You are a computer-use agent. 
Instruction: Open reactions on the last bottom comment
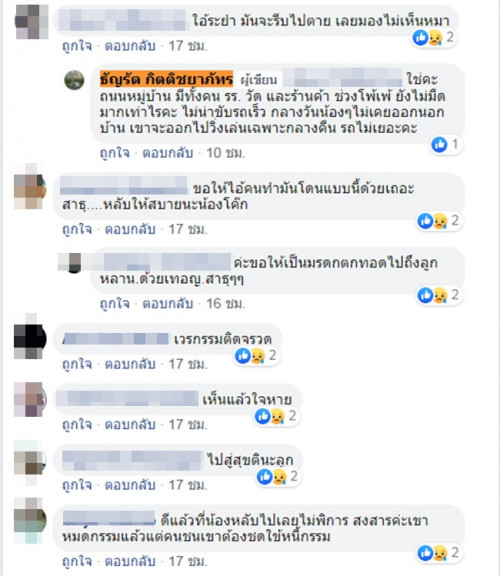pyautogui.click(x=439, y=553)
